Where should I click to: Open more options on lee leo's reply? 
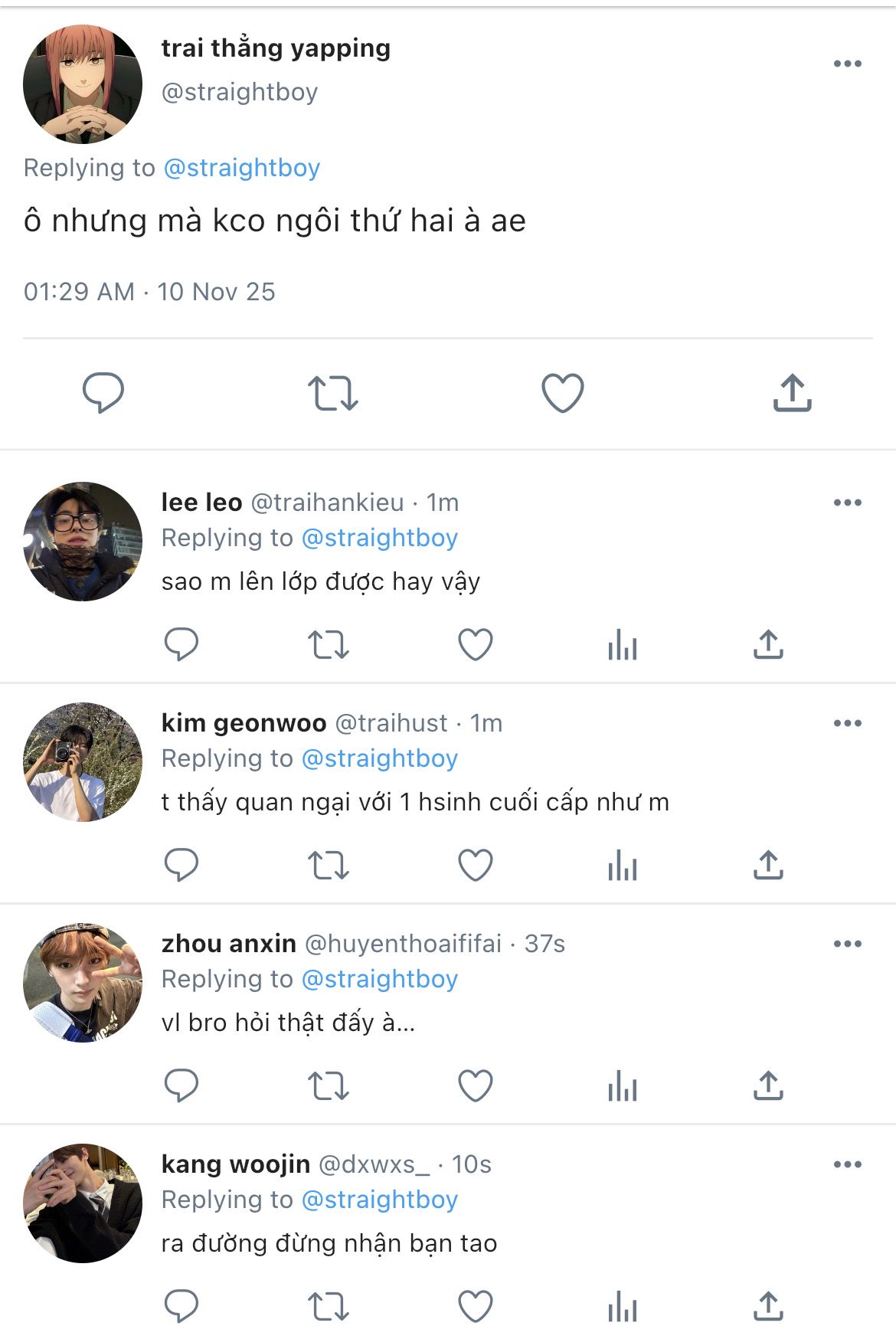pyautogui.click(x=847, y=503)
